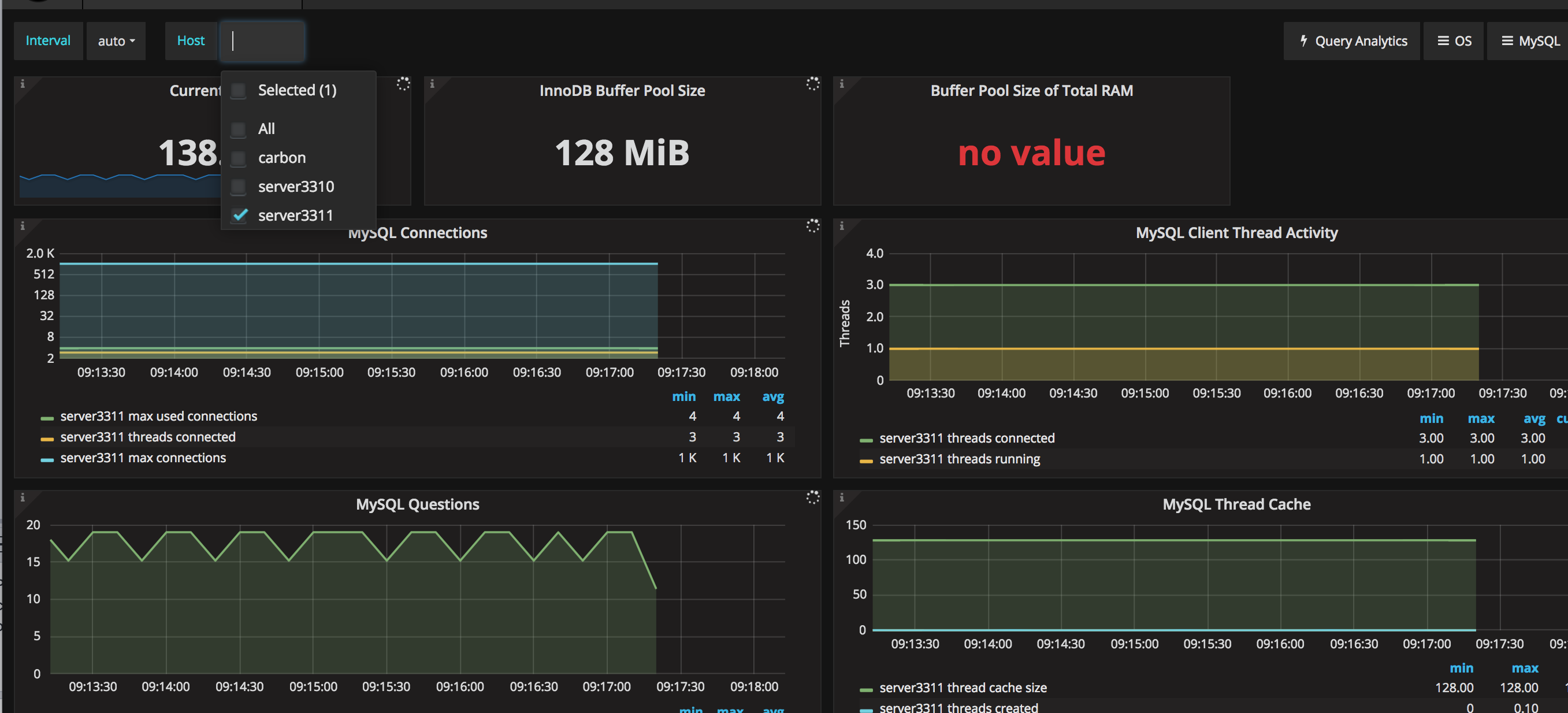
Task: Toggle server3311 max connections legend entry
Action: [x=143, y=458]
